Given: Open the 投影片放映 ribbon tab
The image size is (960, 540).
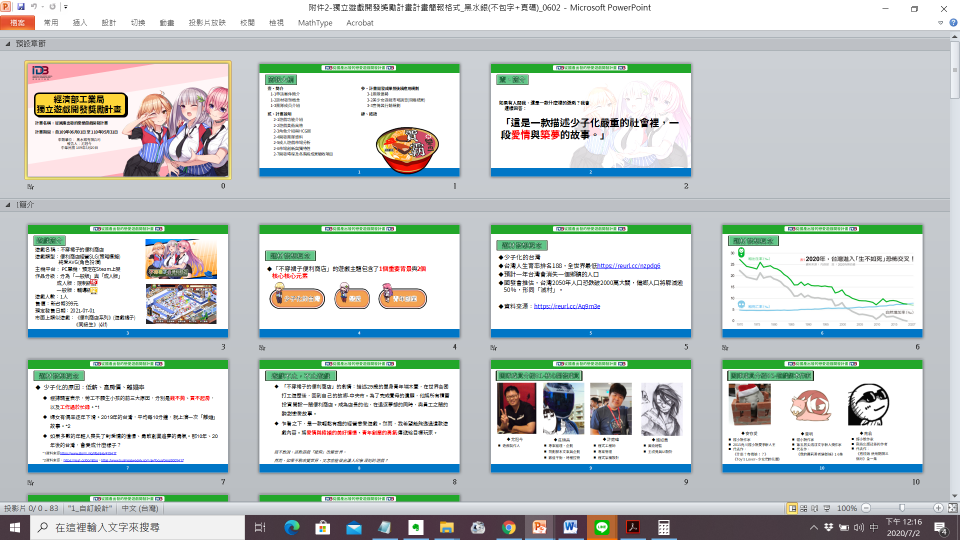Looking at the screenshot, I should pos(207,23).
